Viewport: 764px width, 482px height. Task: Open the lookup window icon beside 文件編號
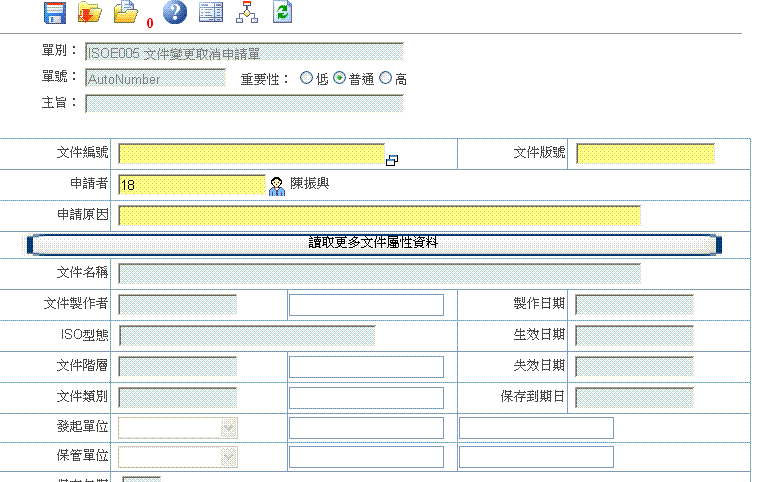point(392,160)
